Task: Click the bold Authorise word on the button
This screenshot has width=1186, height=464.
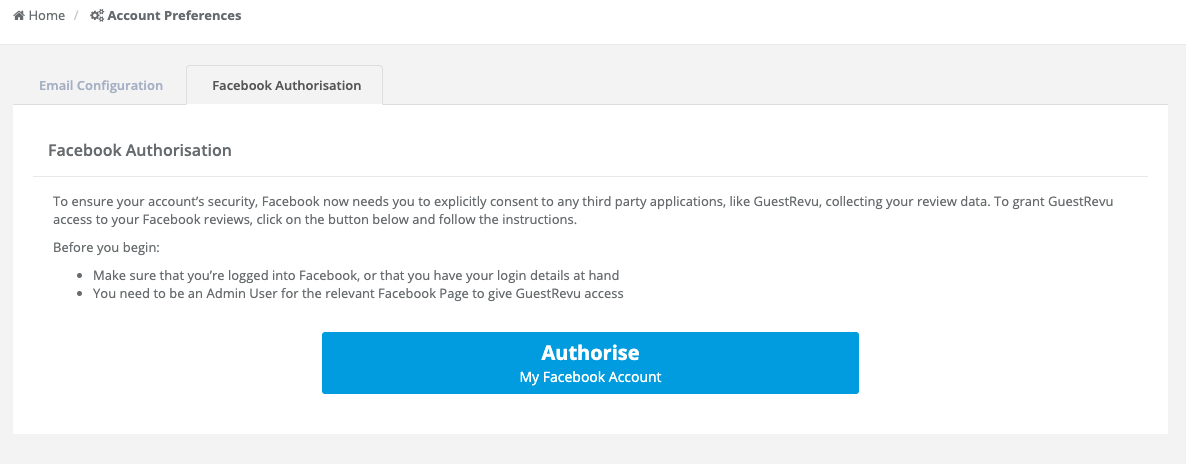Action: (x=590, y=353)
